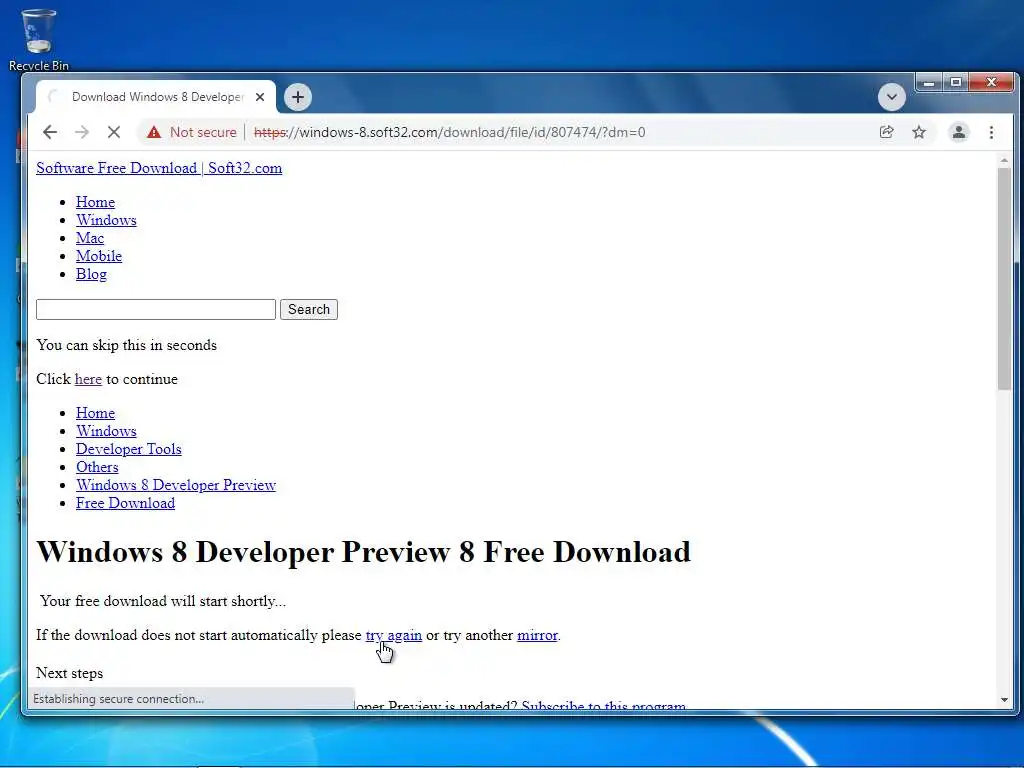The width and height of the screenshot is (1024, 768).
Task: Go back with the browser back arrow
Action: [50, 132]
